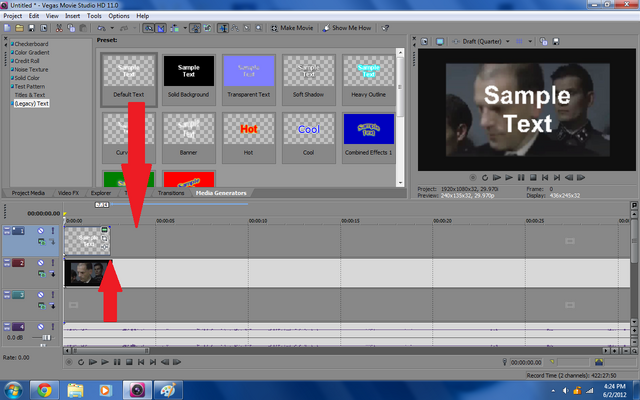Switch to the Transitions tab
The height and width of the screenshot is (400, 640).
pos(171,193)
